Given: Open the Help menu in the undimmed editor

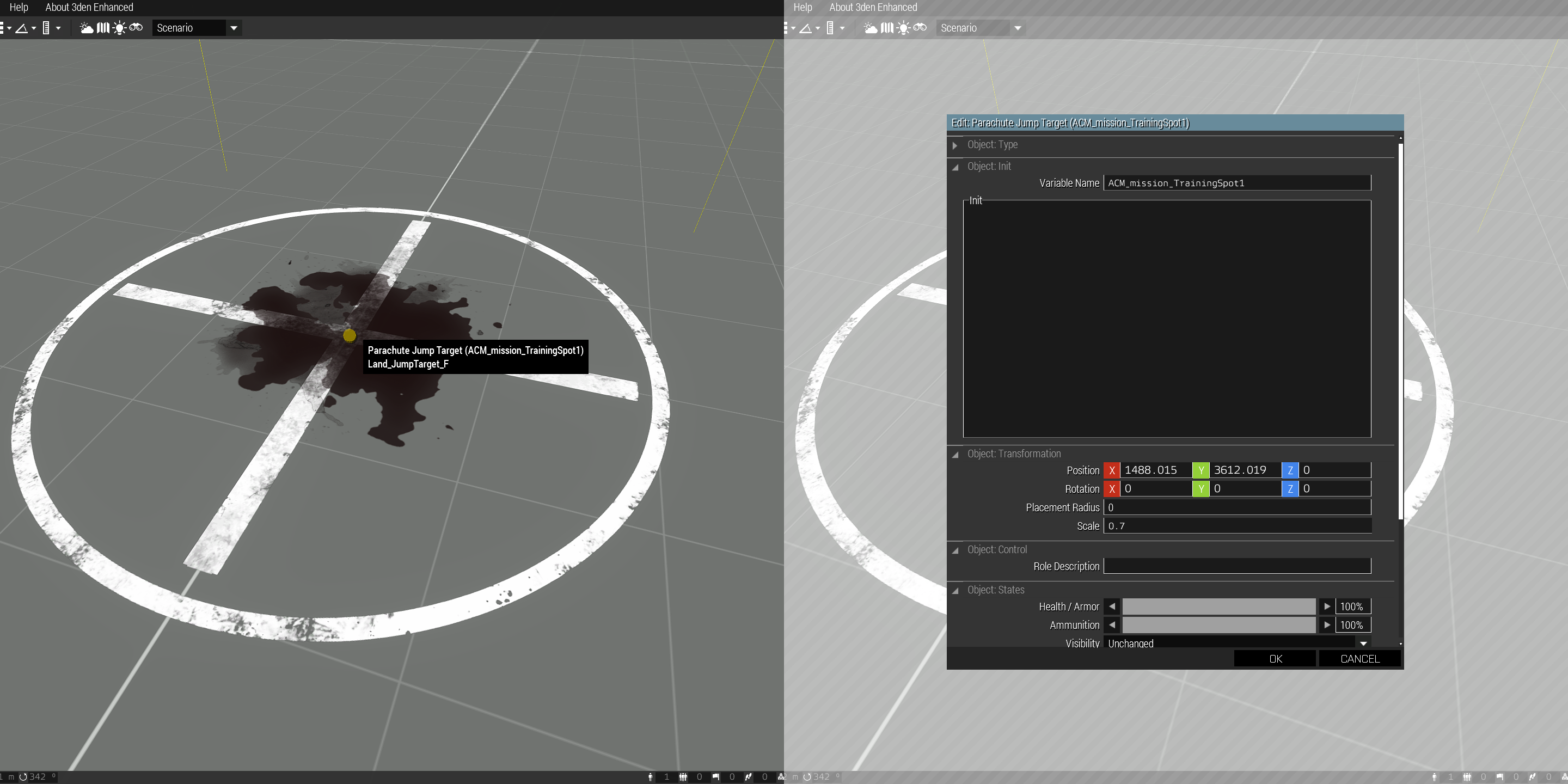Looking at the screenshot, I should [19, 7].
